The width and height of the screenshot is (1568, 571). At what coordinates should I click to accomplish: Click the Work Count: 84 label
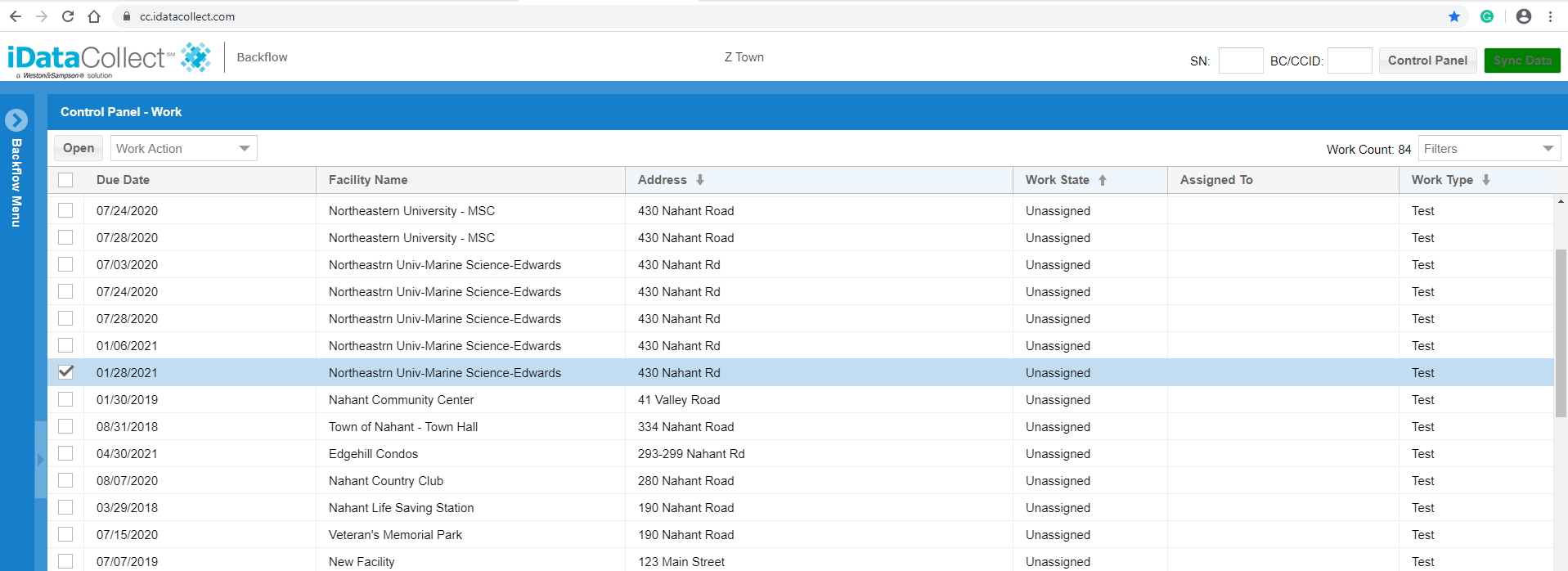click(1368, 149)
